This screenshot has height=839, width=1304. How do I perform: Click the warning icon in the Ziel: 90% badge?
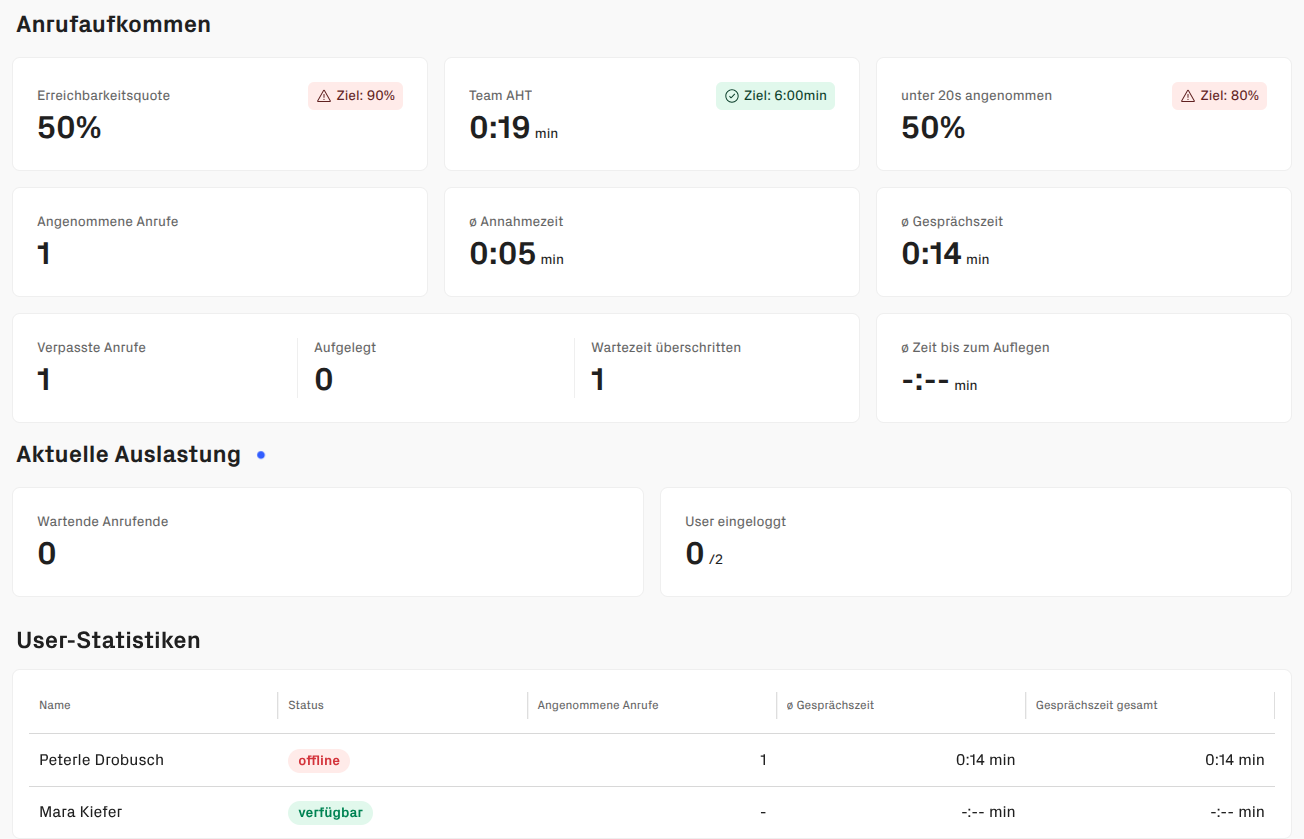(323, 96)
